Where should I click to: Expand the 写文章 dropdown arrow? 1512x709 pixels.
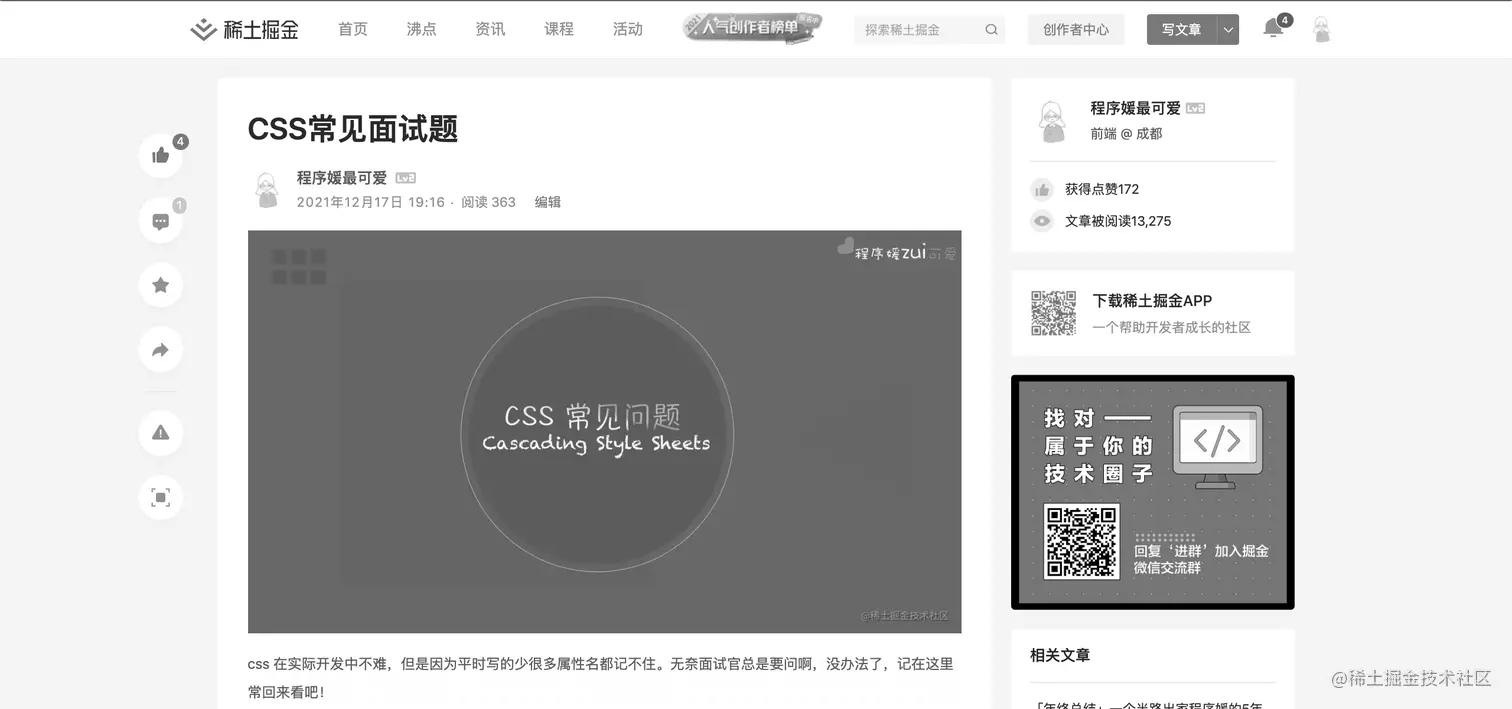pos(1227,29)
